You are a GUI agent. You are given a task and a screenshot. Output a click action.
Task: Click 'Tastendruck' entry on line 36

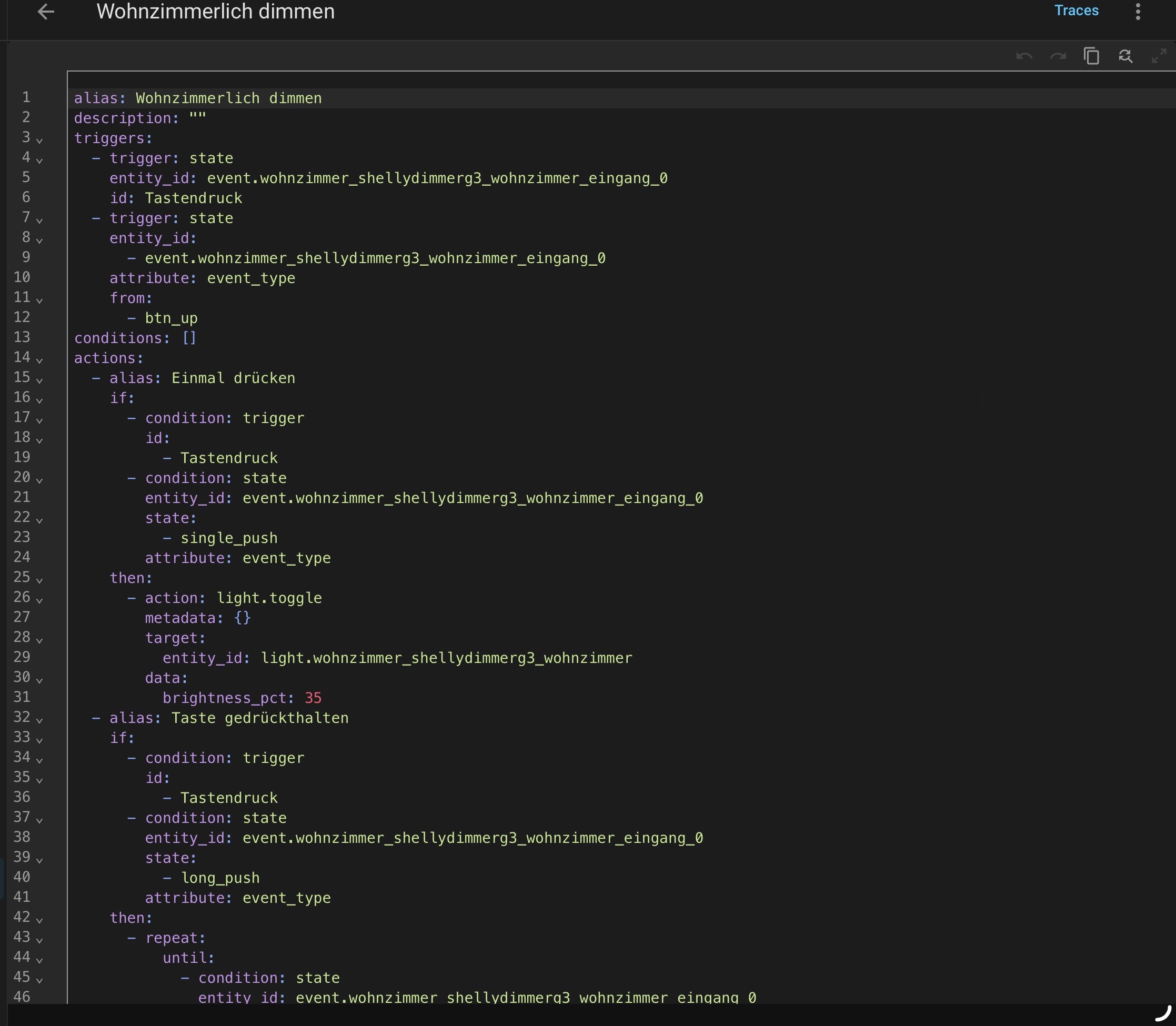pyautogui.click(x=229, y=798)
